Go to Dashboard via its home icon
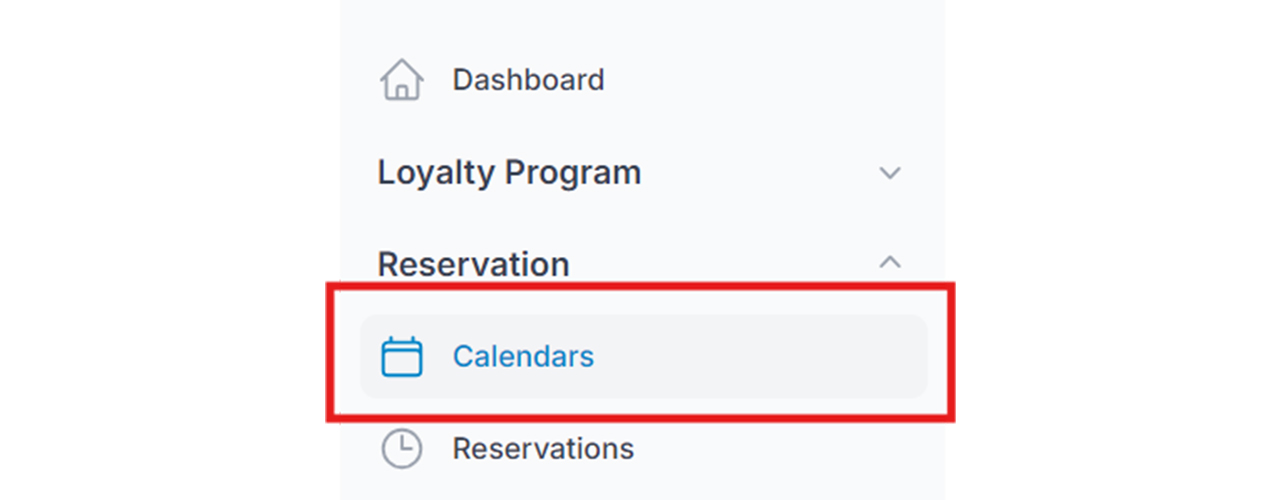 coord(402,79)
